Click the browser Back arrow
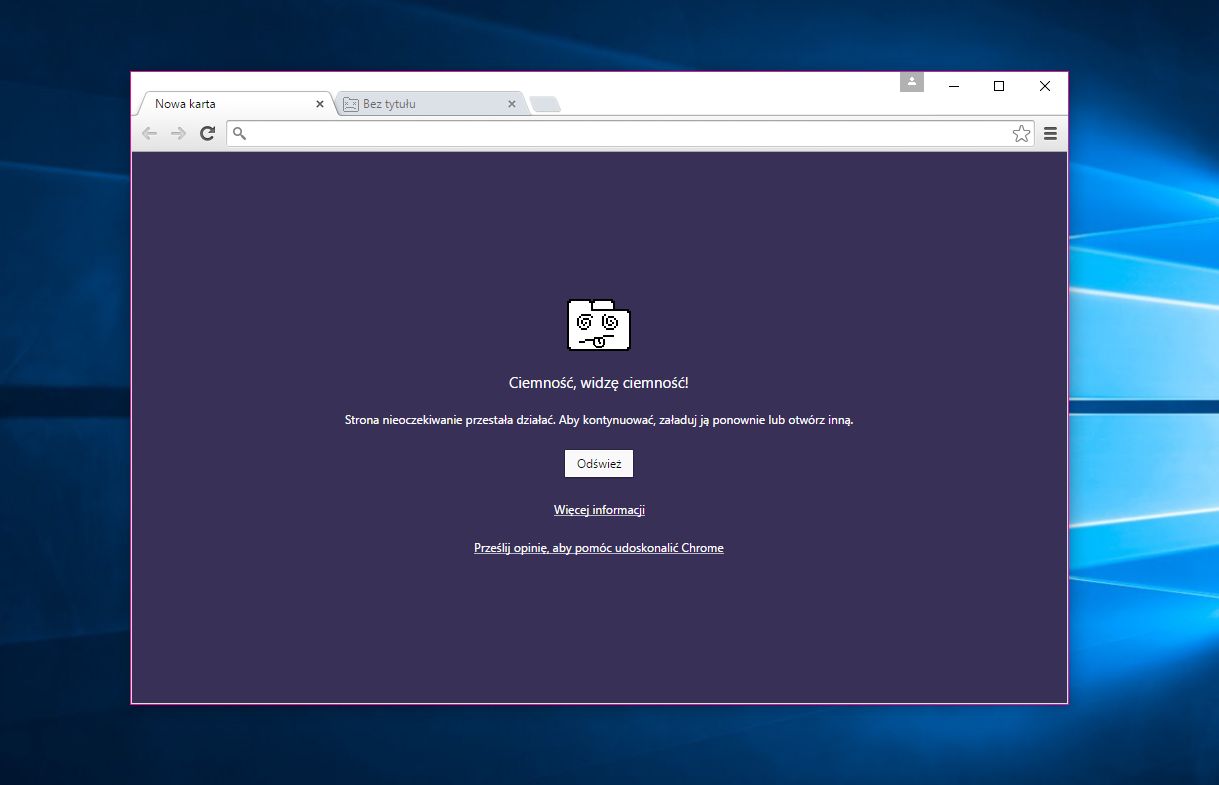The width and height of the screenshot is (1219, 785). (149, 133)
